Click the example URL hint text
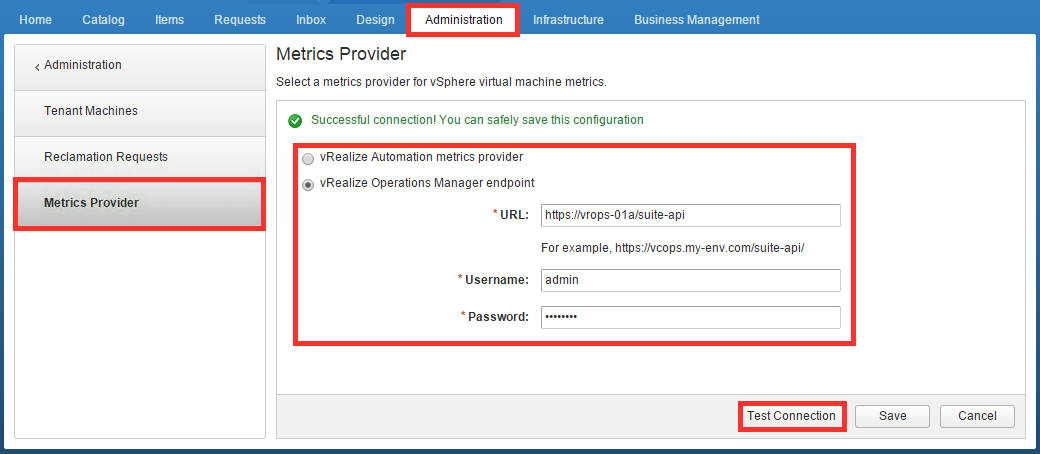 673,248
